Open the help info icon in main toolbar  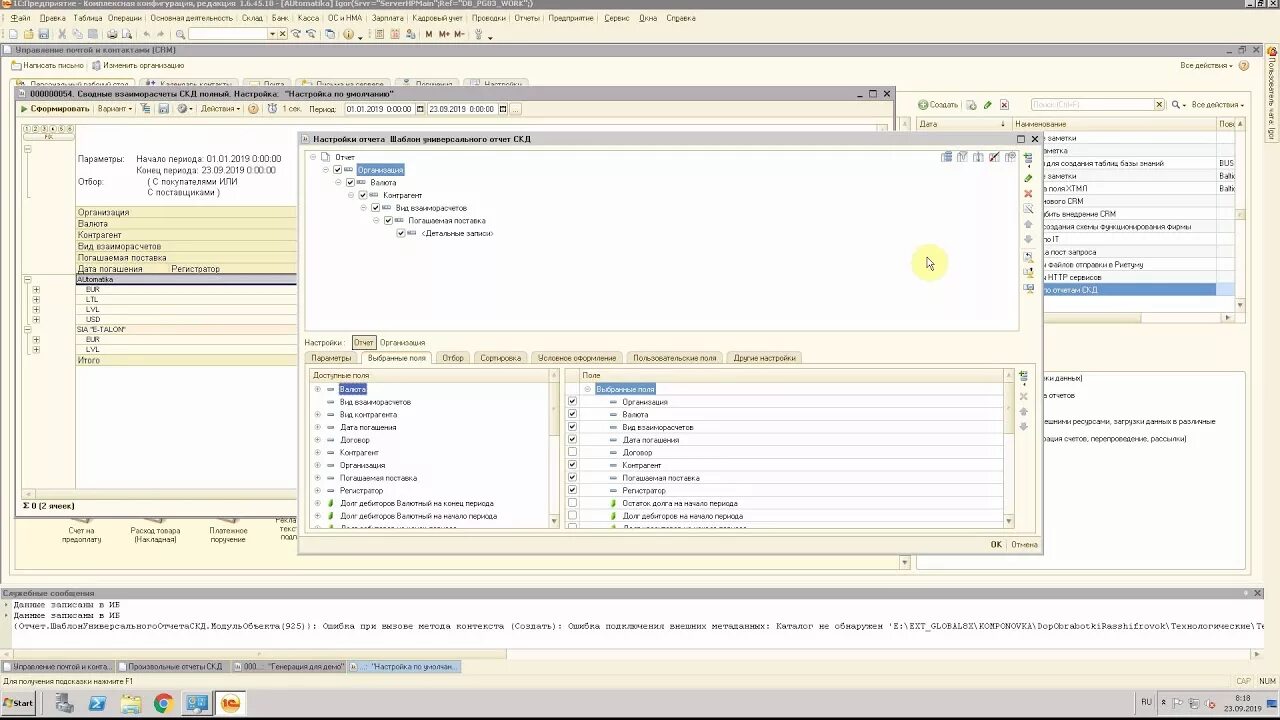[348, 34]
